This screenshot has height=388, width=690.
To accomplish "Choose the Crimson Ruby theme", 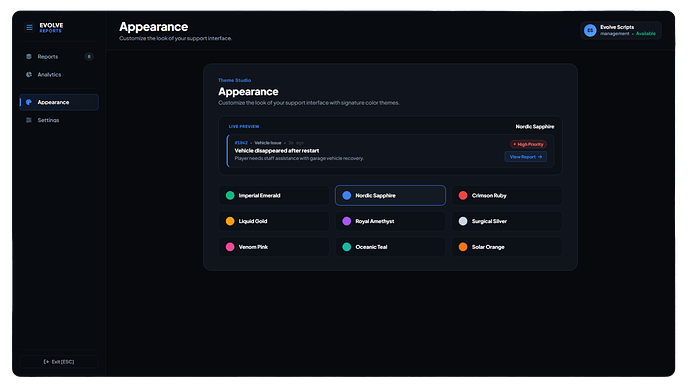I will click(507, 195).
